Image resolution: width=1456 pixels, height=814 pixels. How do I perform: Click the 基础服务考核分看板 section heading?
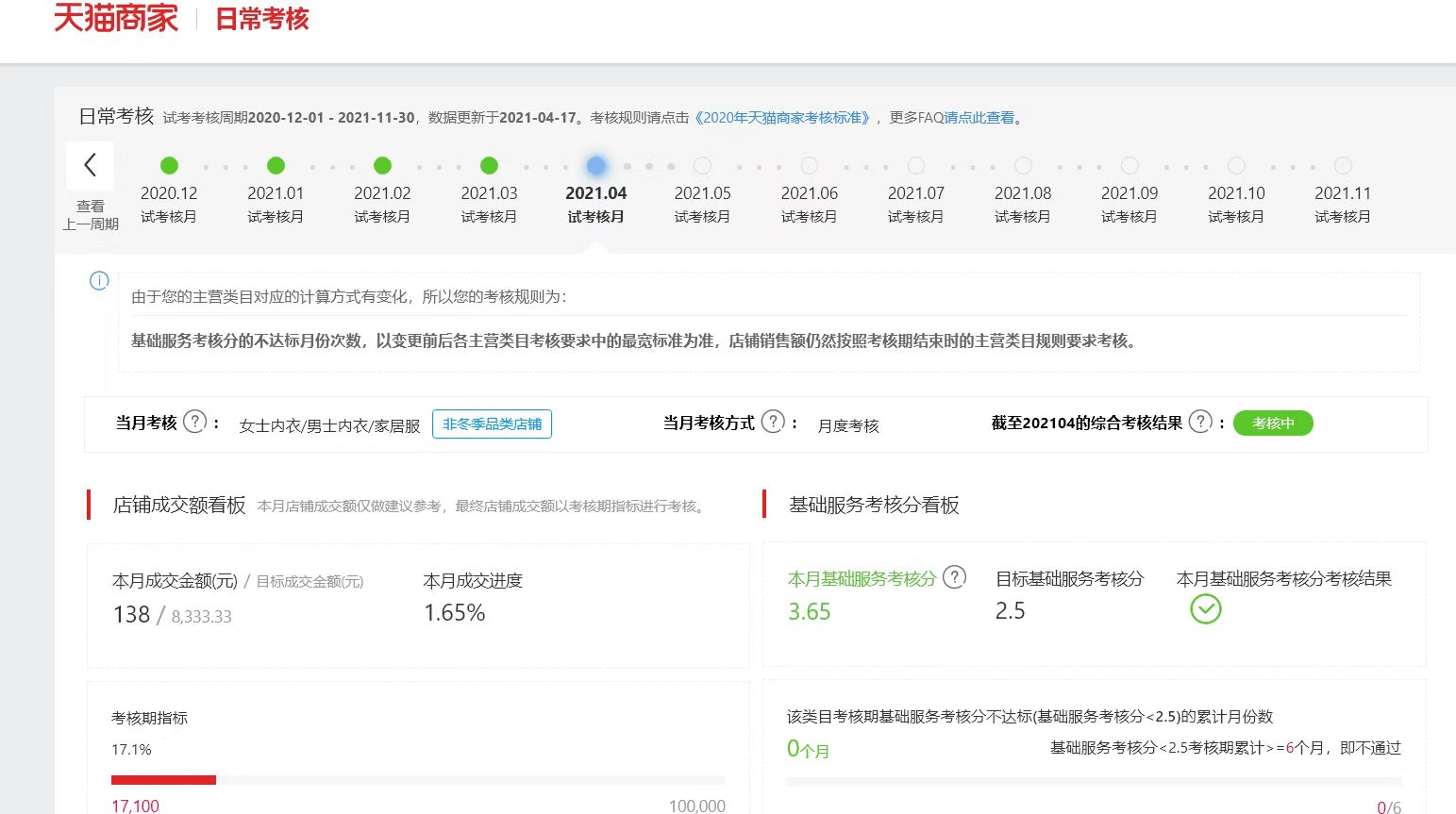[874, 506]
